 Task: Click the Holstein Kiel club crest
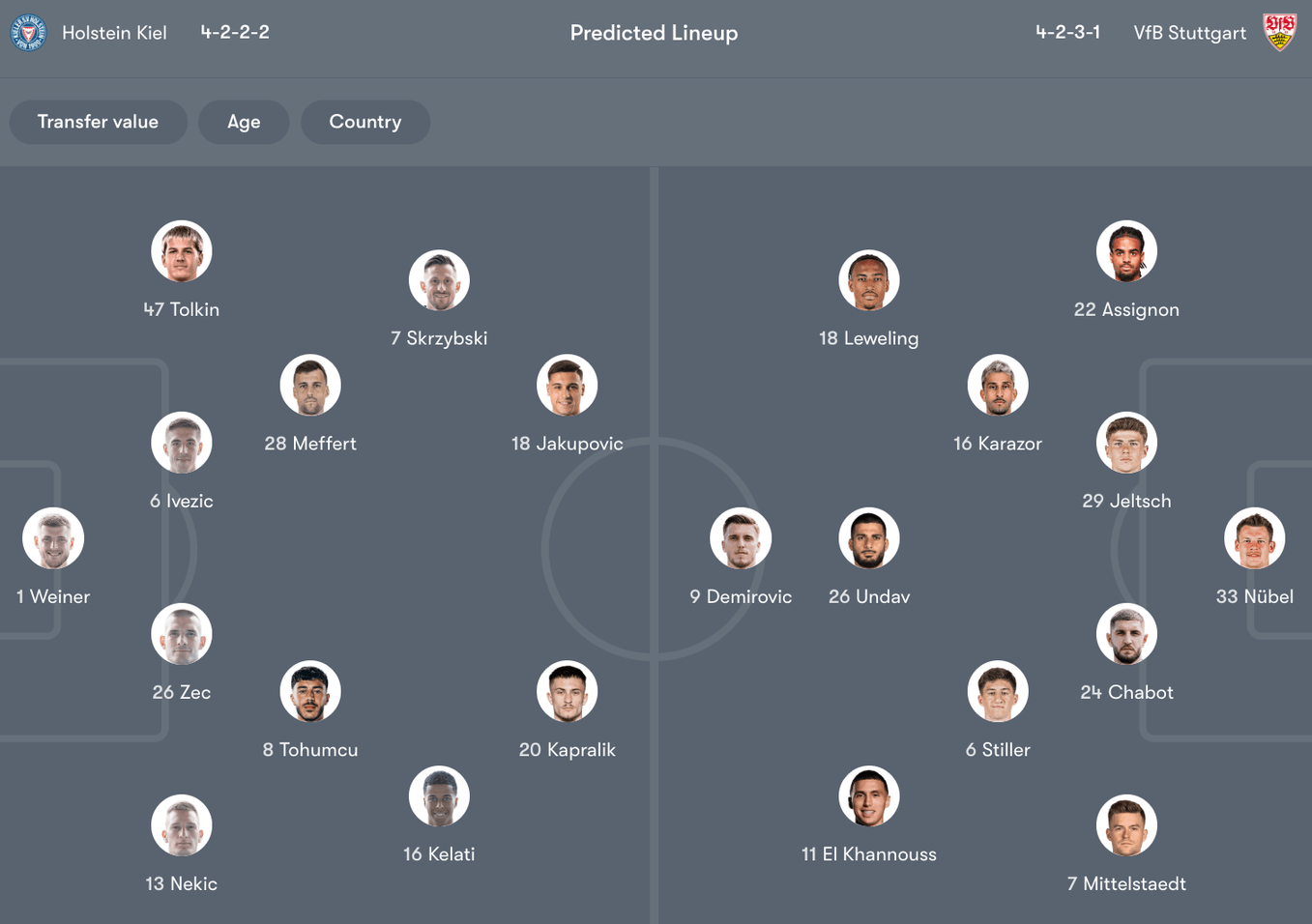point(28,31)
